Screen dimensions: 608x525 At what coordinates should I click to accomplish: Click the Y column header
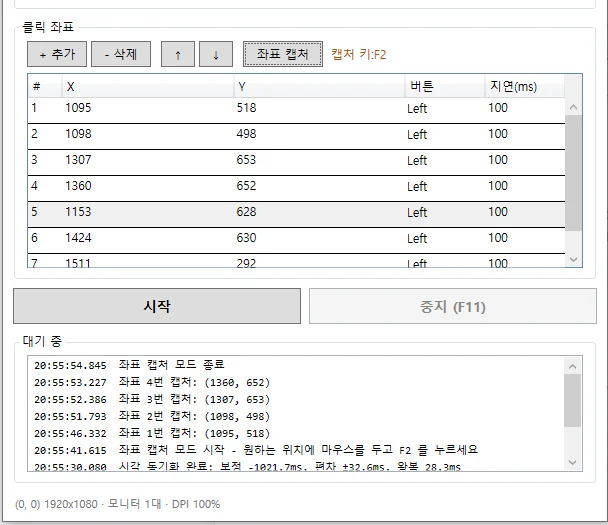pos(319,86)
